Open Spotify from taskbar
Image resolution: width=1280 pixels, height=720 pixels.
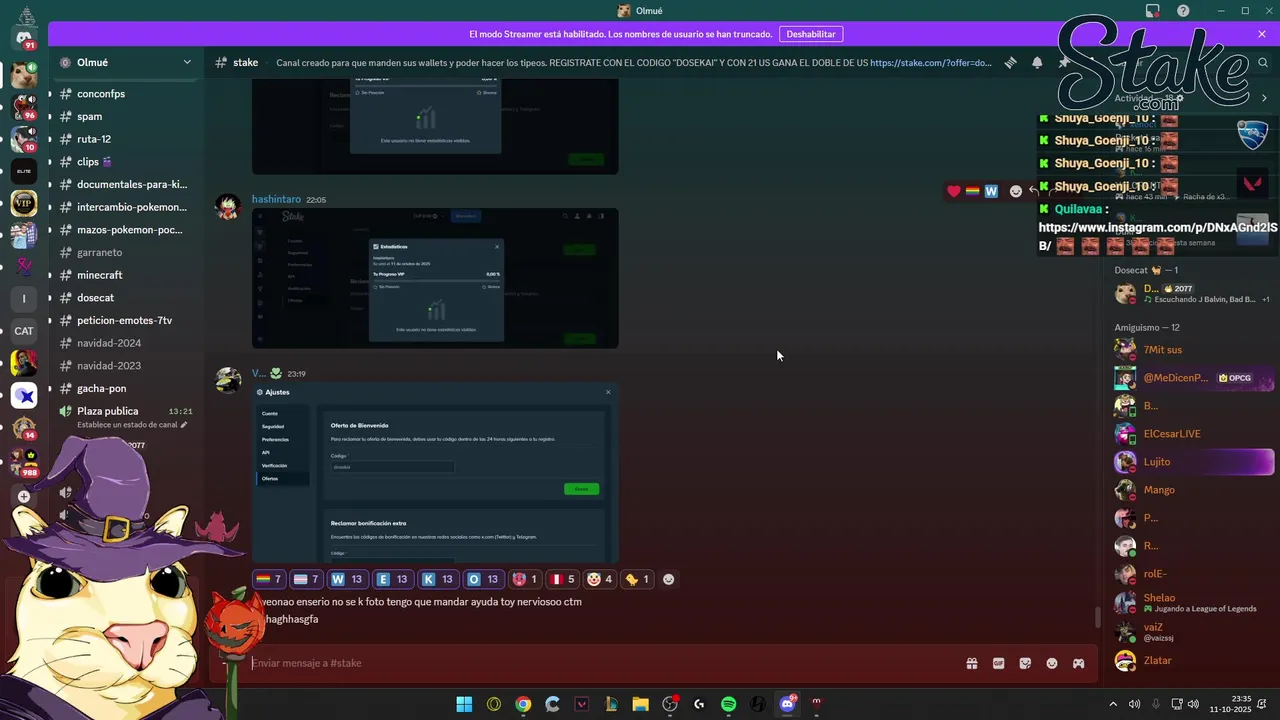pos(728,704)
